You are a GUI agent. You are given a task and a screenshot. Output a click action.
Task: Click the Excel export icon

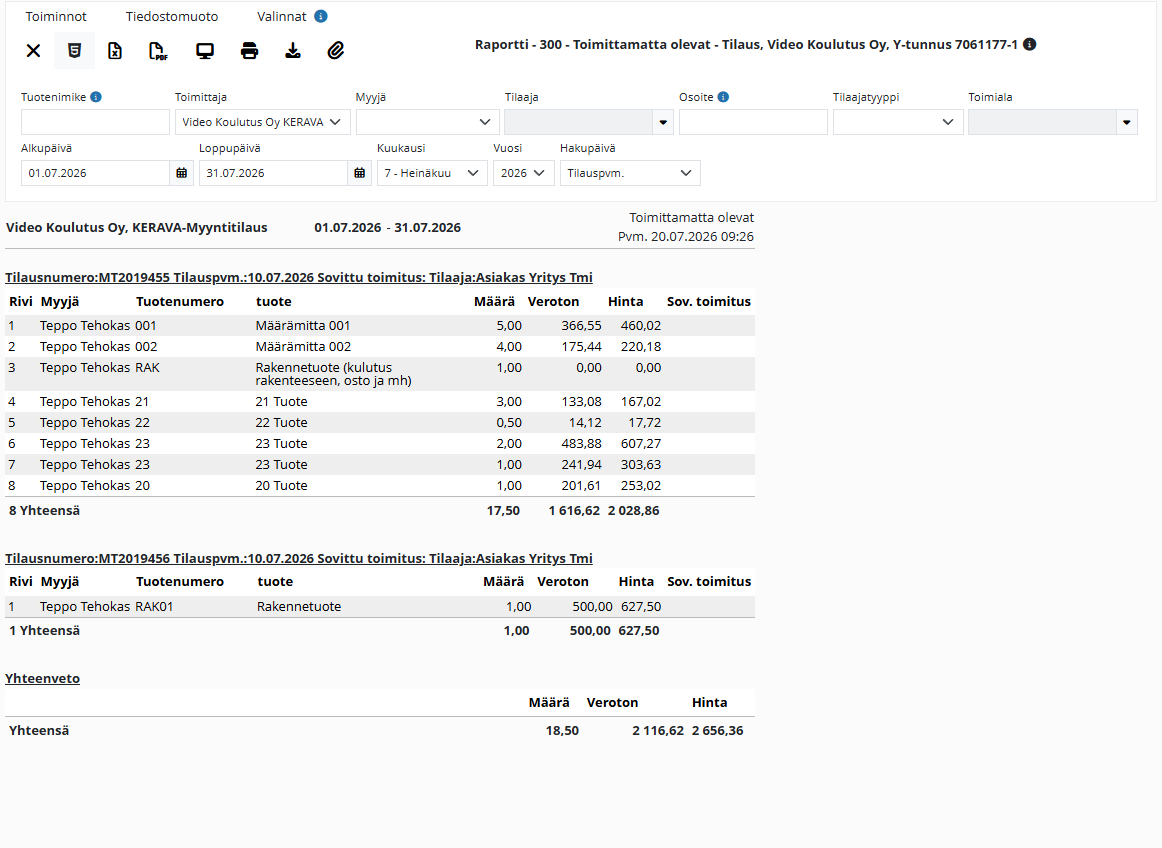[115, 50]
